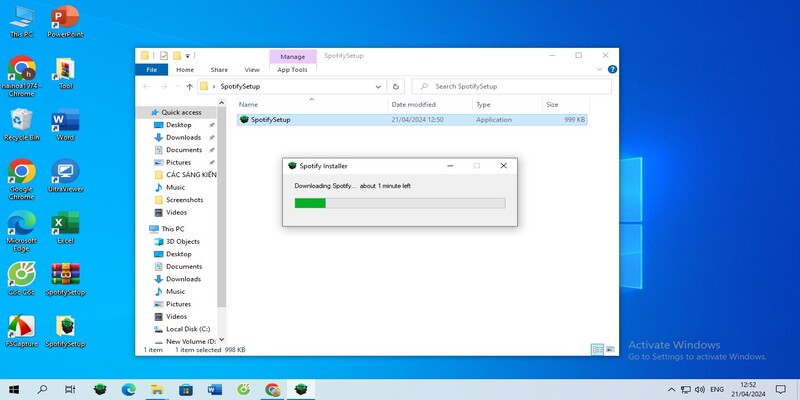Screen dimensions: 800x400
Task: Open the clock and calendar flyout
Action: pyautogui.click(x=748, y=390)
